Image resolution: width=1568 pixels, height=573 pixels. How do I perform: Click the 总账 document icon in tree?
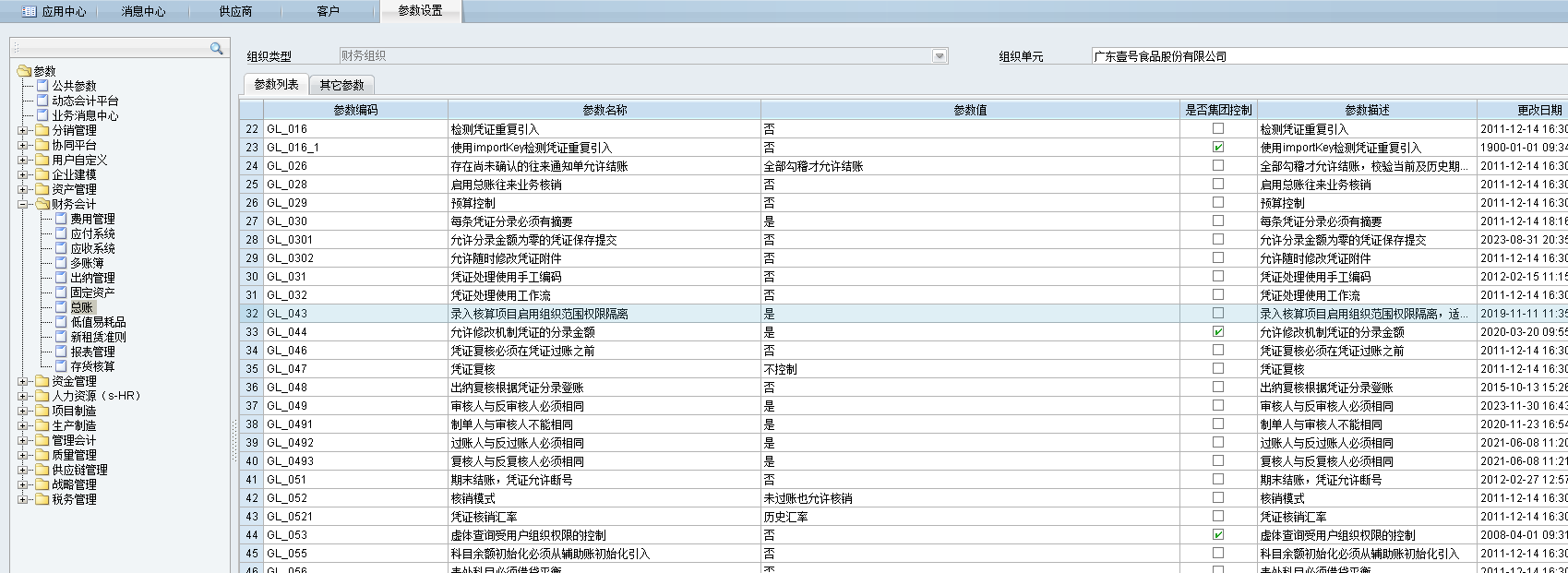tap(61, 307)
